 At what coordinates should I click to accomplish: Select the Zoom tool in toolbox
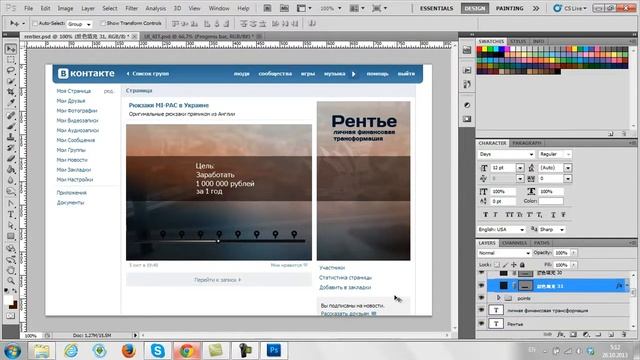11,281
